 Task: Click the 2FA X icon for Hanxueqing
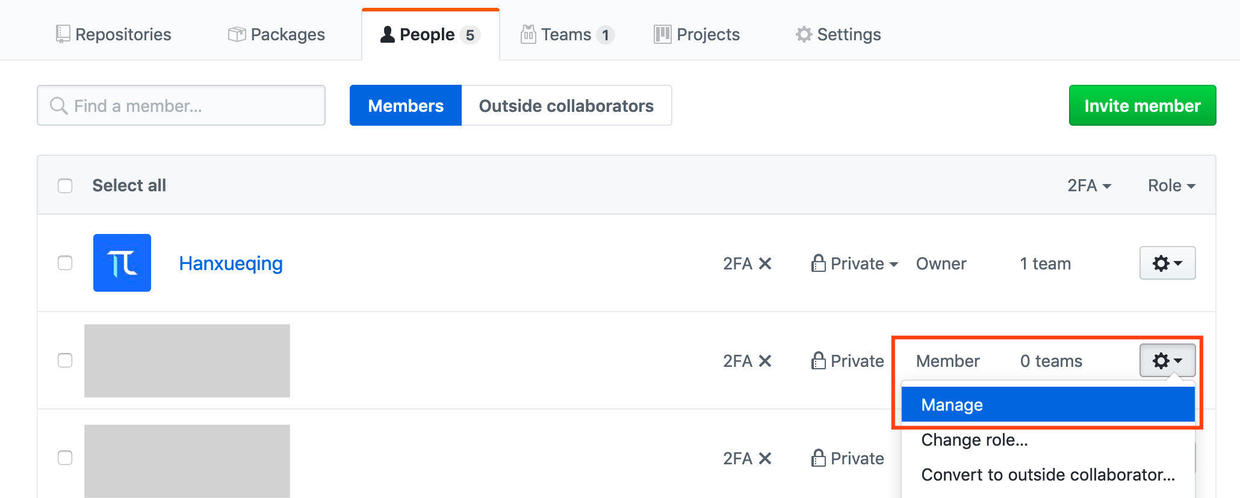click(x=765, y=264)
